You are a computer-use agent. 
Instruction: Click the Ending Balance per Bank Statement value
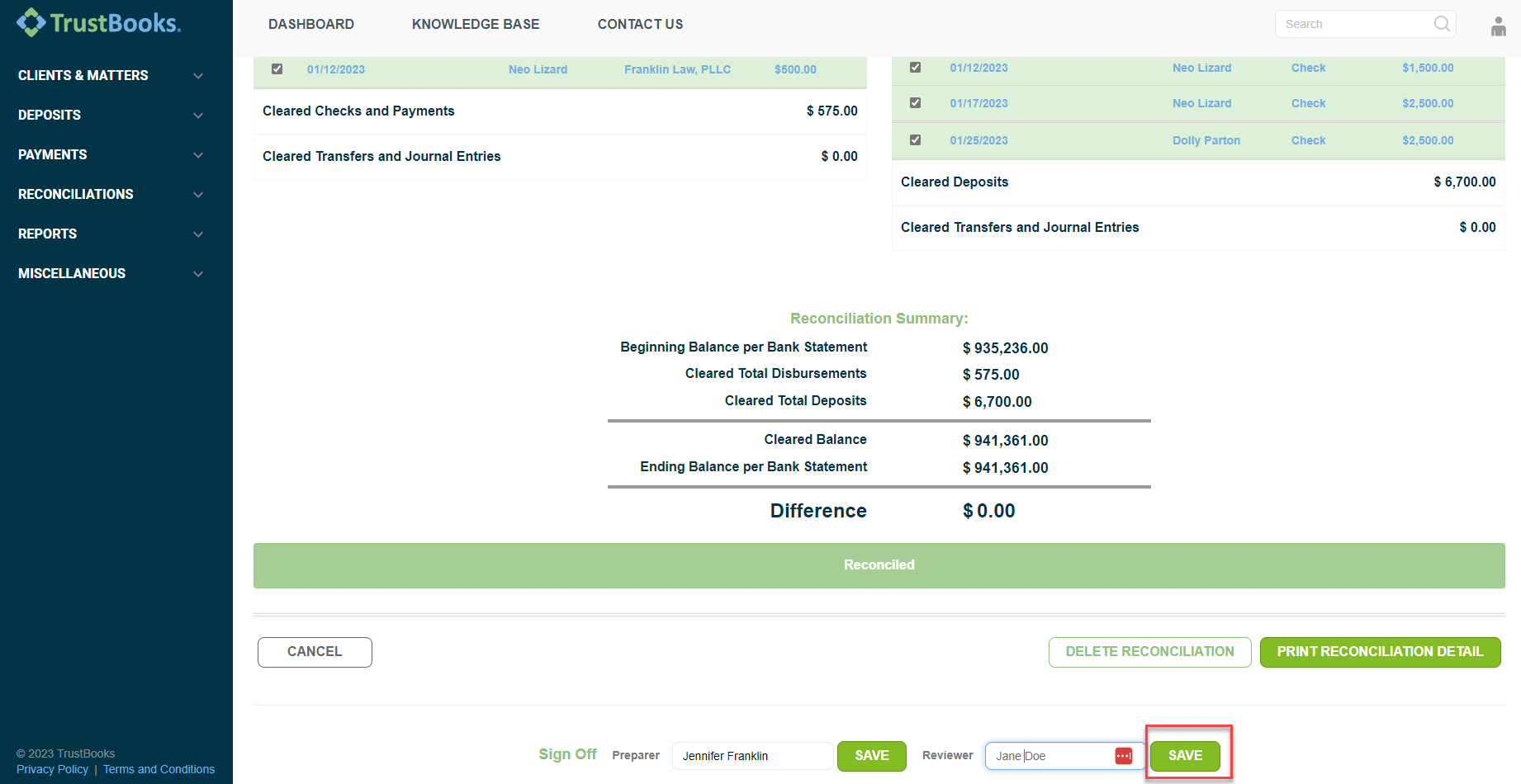(x=1005, y=468)
